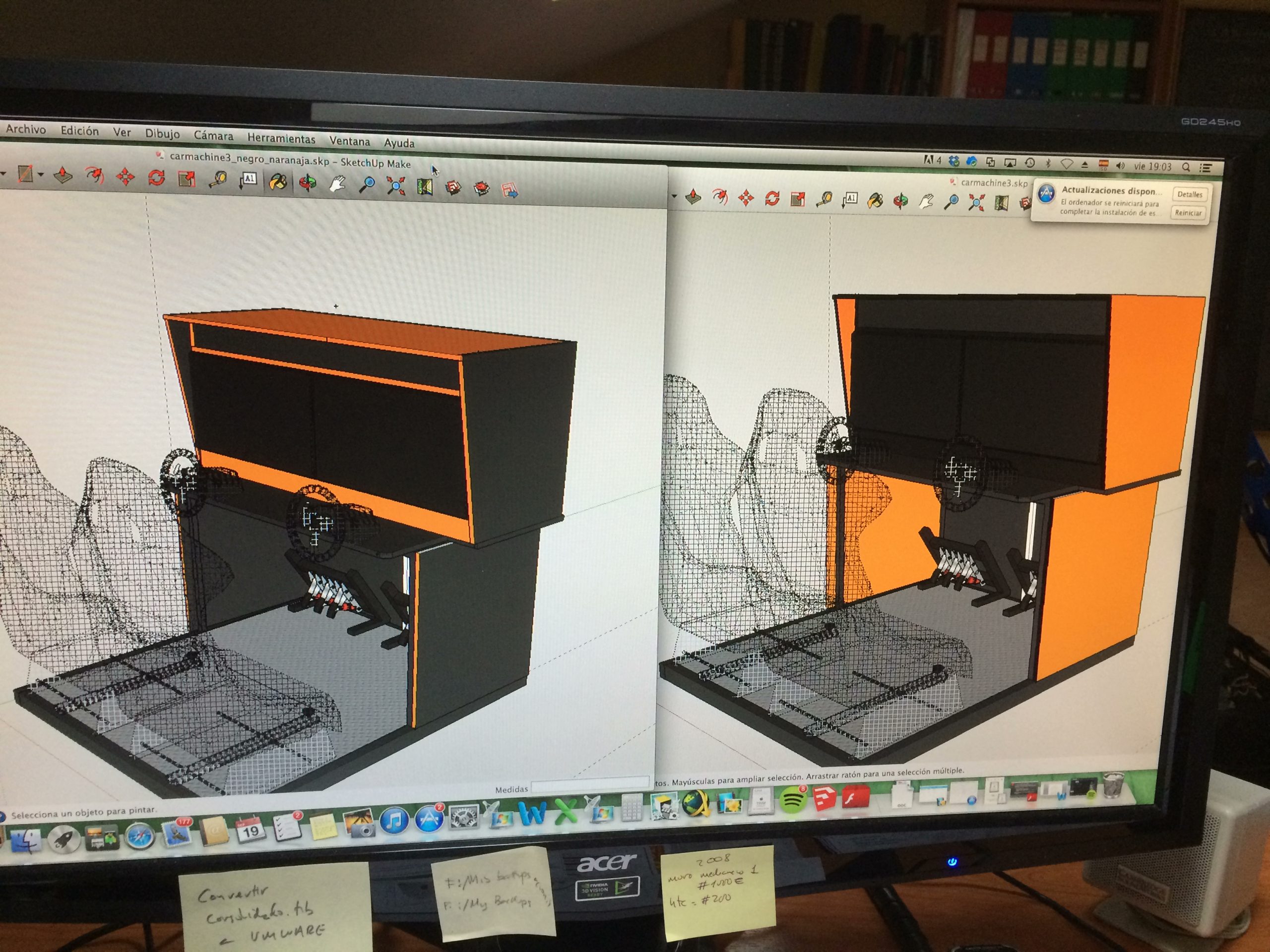Select the Move tool in left window
The image size is (1270, 952).
point(125,177)
